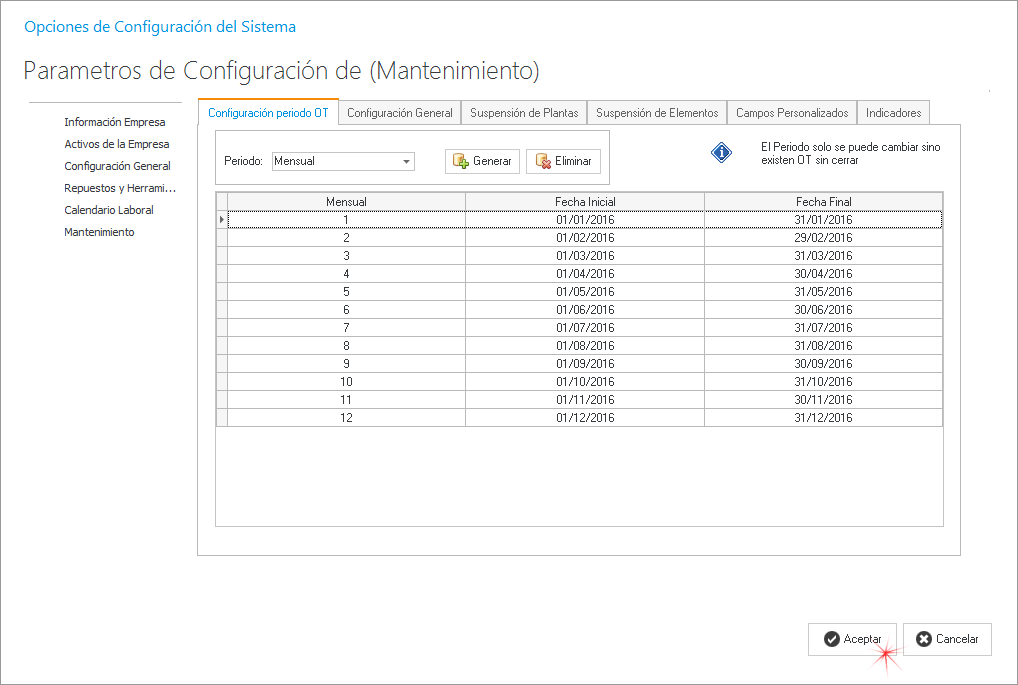Click the Eliminar button icon

coord(542,161)
